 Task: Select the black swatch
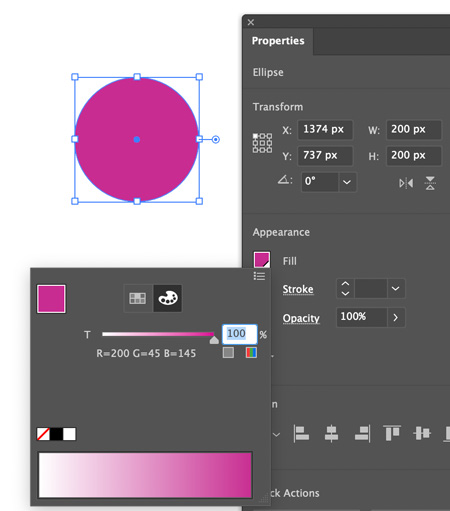point(57,434)
